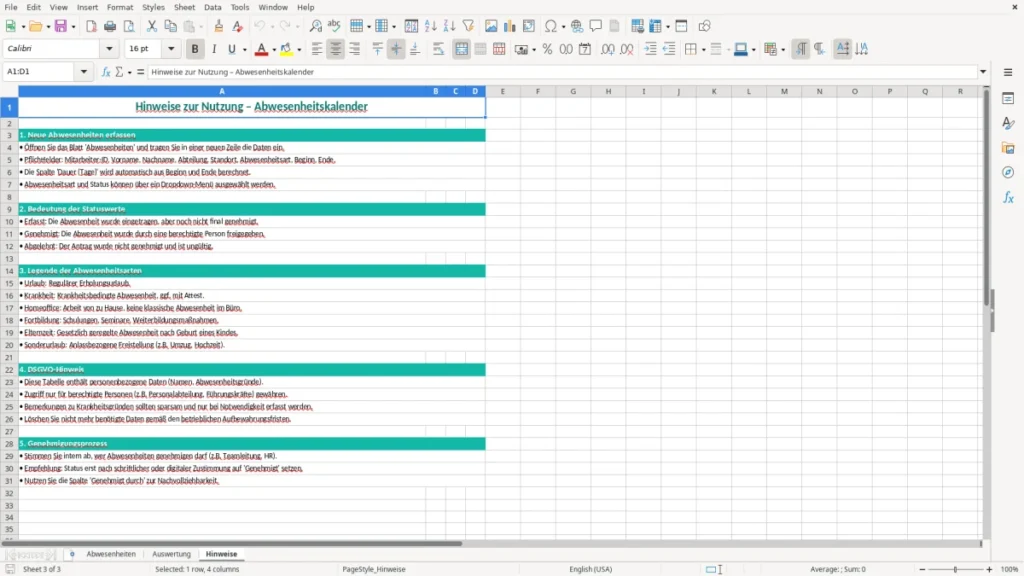1024x576 pixels.
Task: Click zoom out minus button
Action: 922,569
